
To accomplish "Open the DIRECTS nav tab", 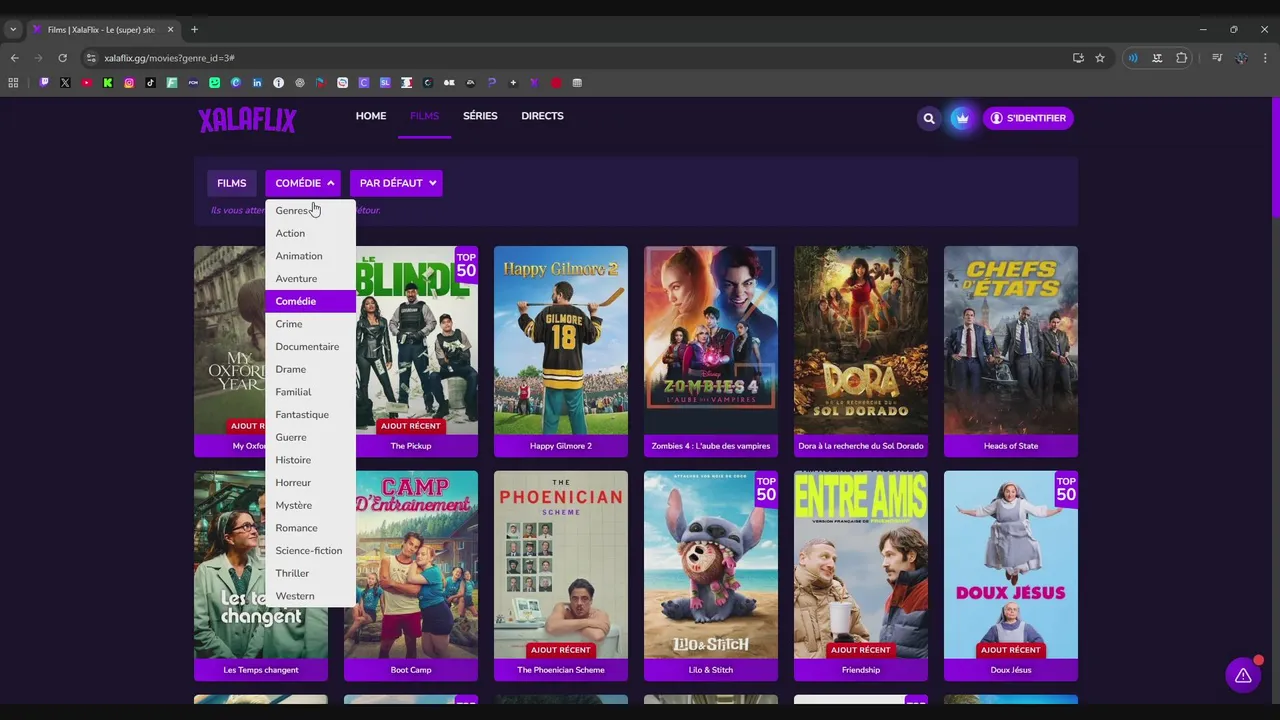I will [x=542, y=116].
